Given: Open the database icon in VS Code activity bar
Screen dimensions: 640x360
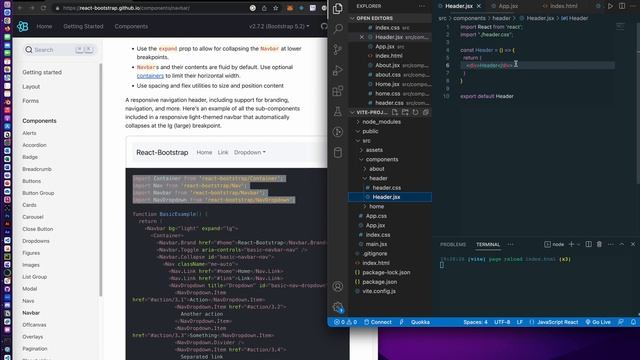Looking at the screenshot, I should 338,153.
